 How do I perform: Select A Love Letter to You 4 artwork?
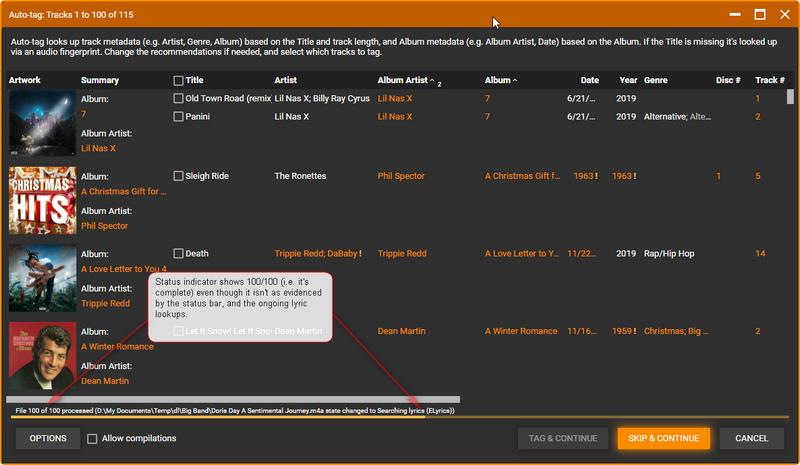(42, 278)
